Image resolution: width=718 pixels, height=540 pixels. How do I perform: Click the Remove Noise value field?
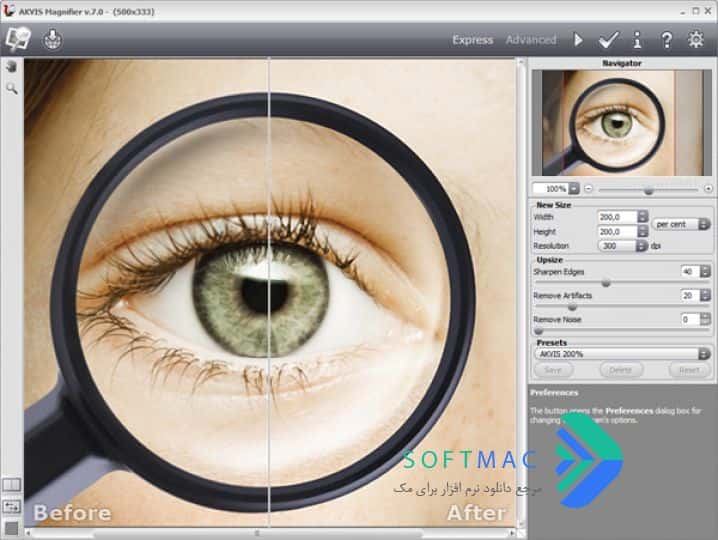690,319
